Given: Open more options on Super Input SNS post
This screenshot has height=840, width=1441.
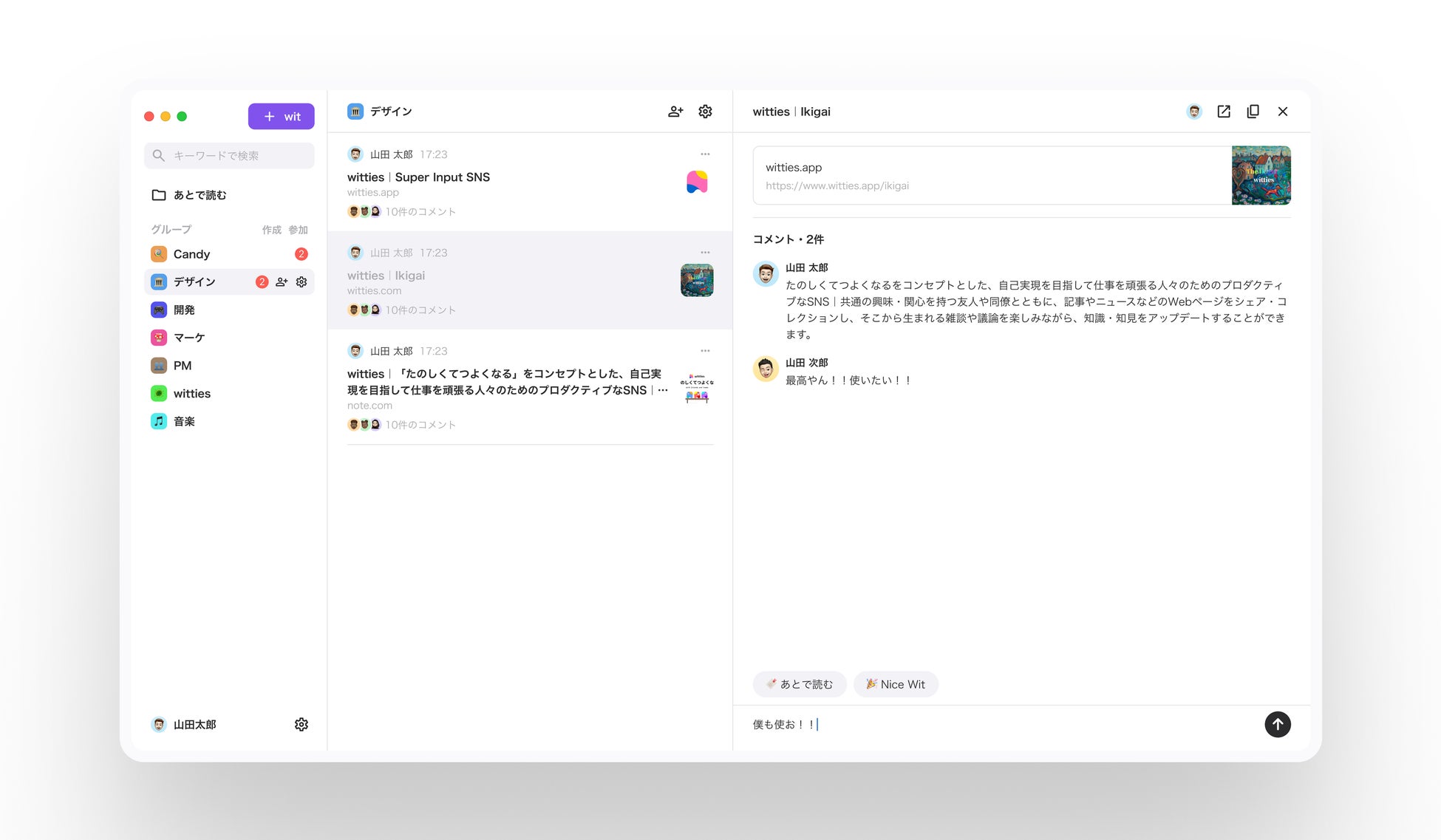Looking at the screenshot, I should (705, 154).
